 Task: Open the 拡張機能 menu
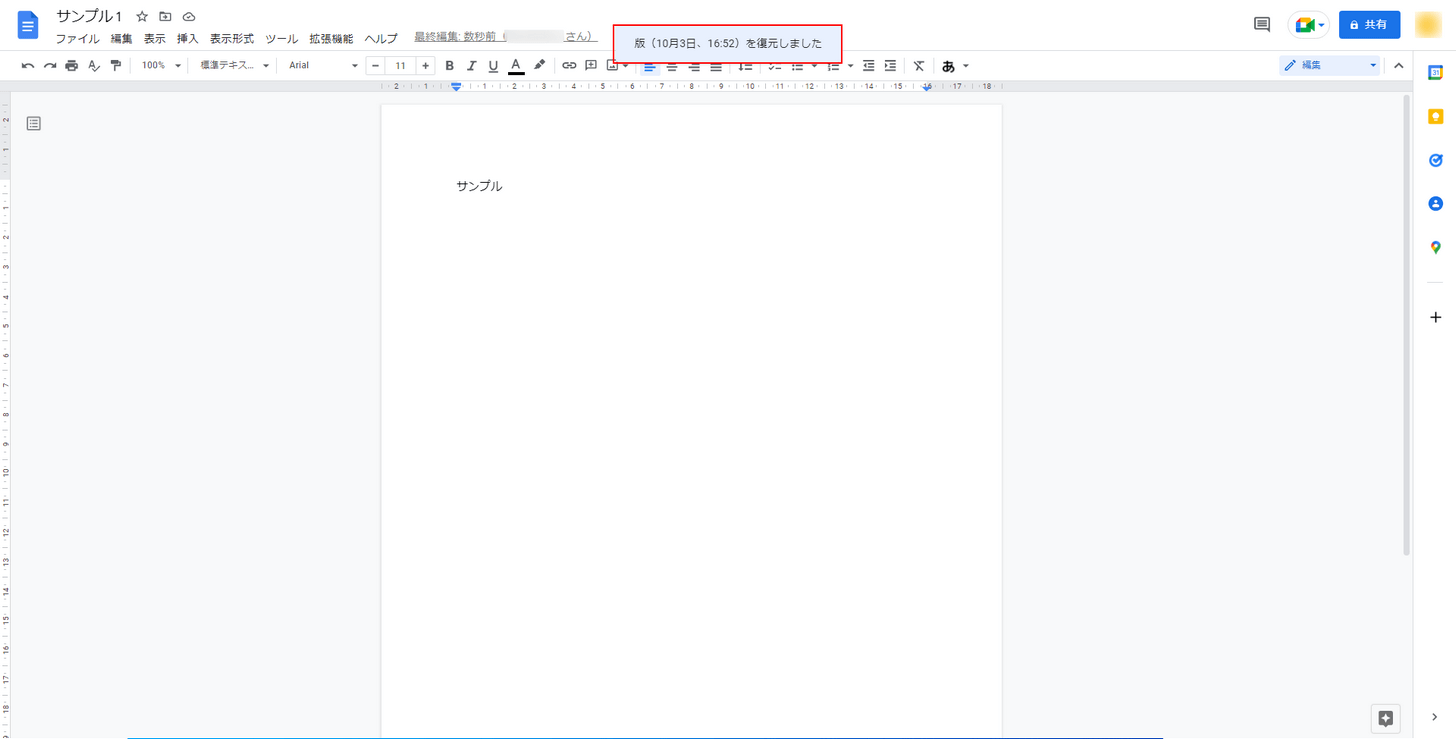(x=331, y=39)
